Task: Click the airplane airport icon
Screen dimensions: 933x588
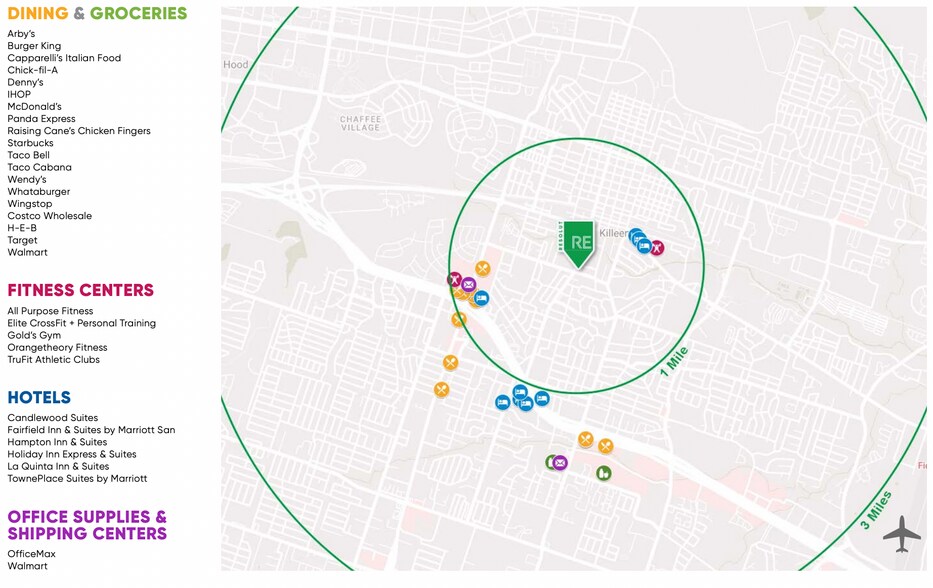Action: 901,533
